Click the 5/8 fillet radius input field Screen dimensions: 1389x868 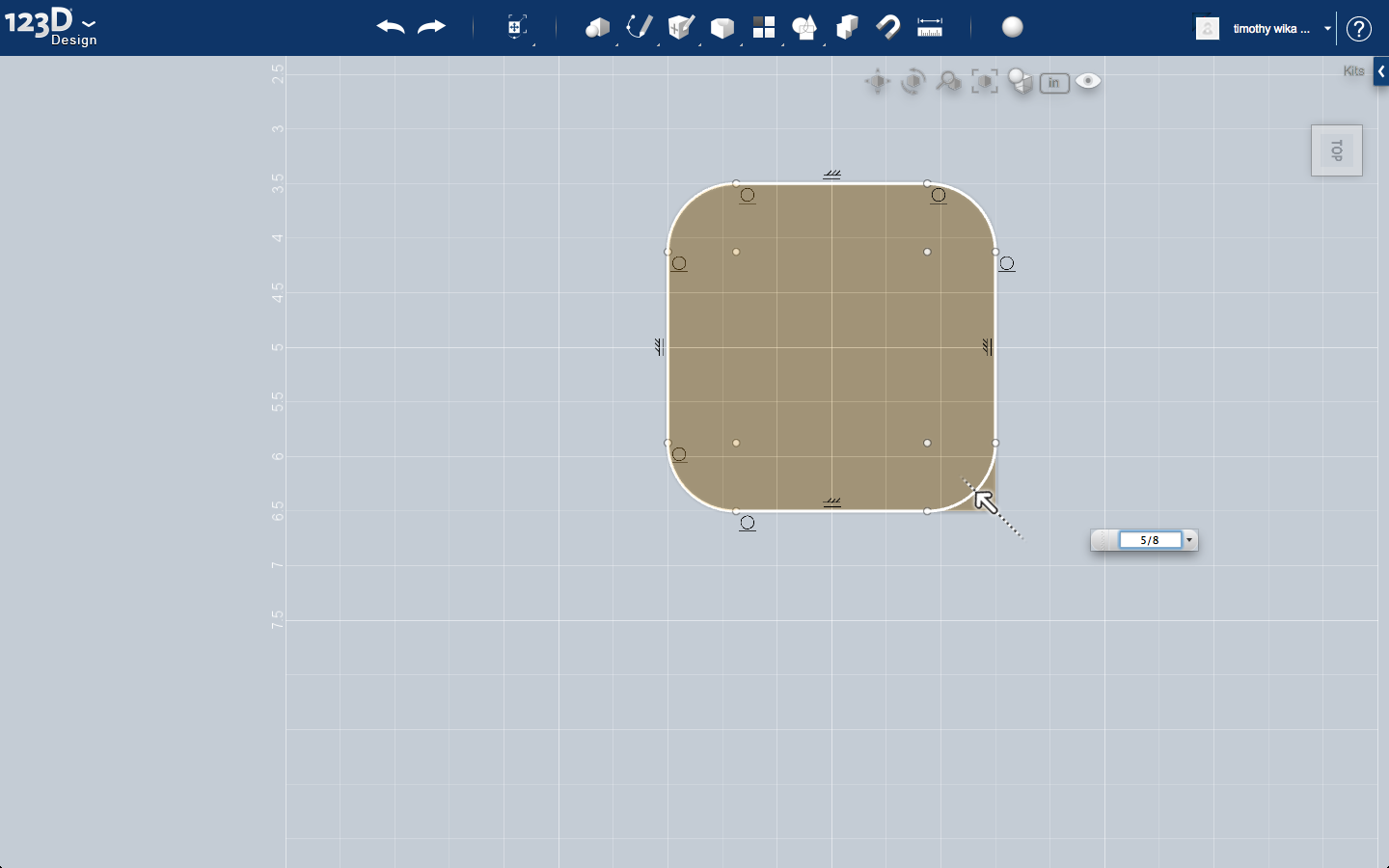(1150, 540)
